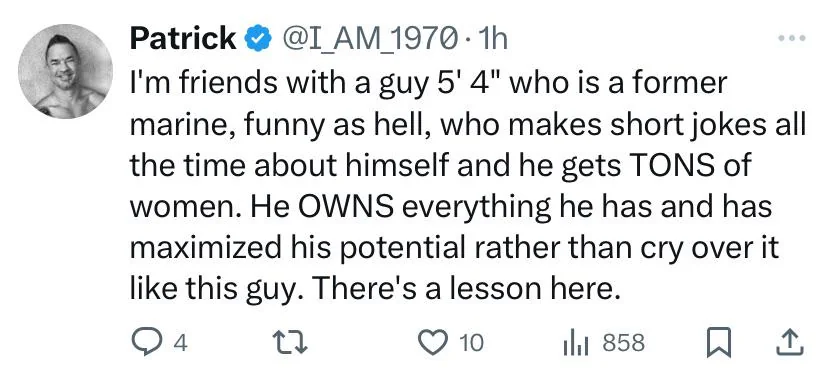Open Patrick's profile picture

(65, 71)
